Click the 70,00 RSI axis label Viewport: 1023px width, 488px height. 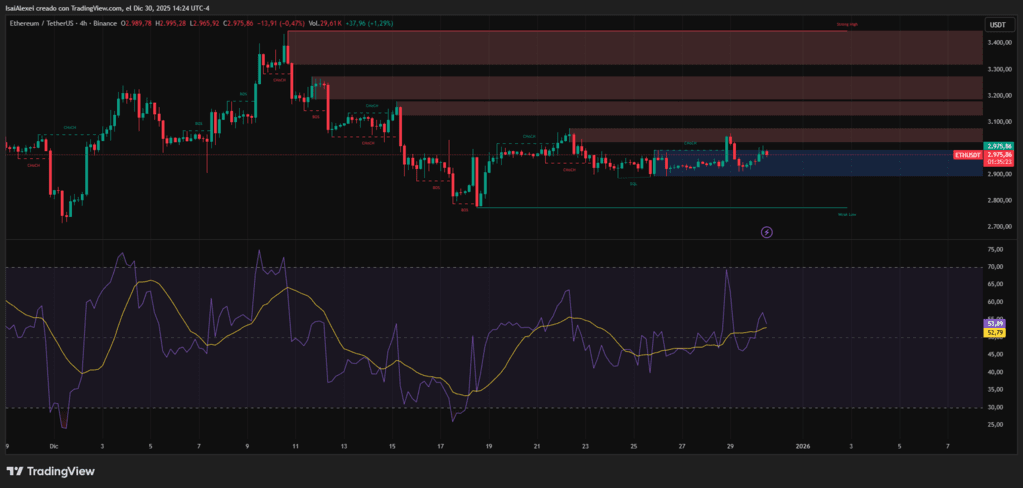pos(995,267)
